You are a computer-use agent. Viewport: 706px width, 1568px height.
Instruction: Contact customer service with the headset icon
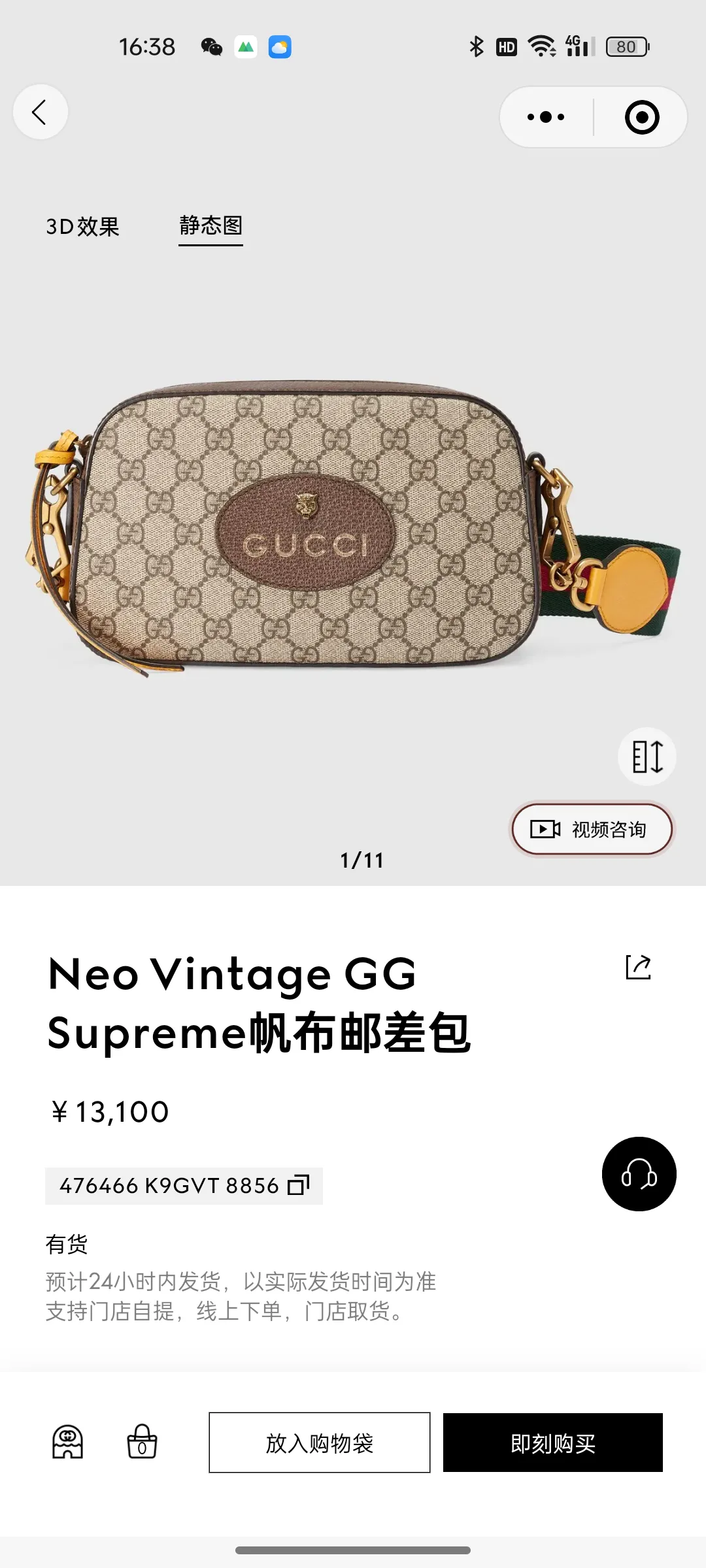point(639,1174)
